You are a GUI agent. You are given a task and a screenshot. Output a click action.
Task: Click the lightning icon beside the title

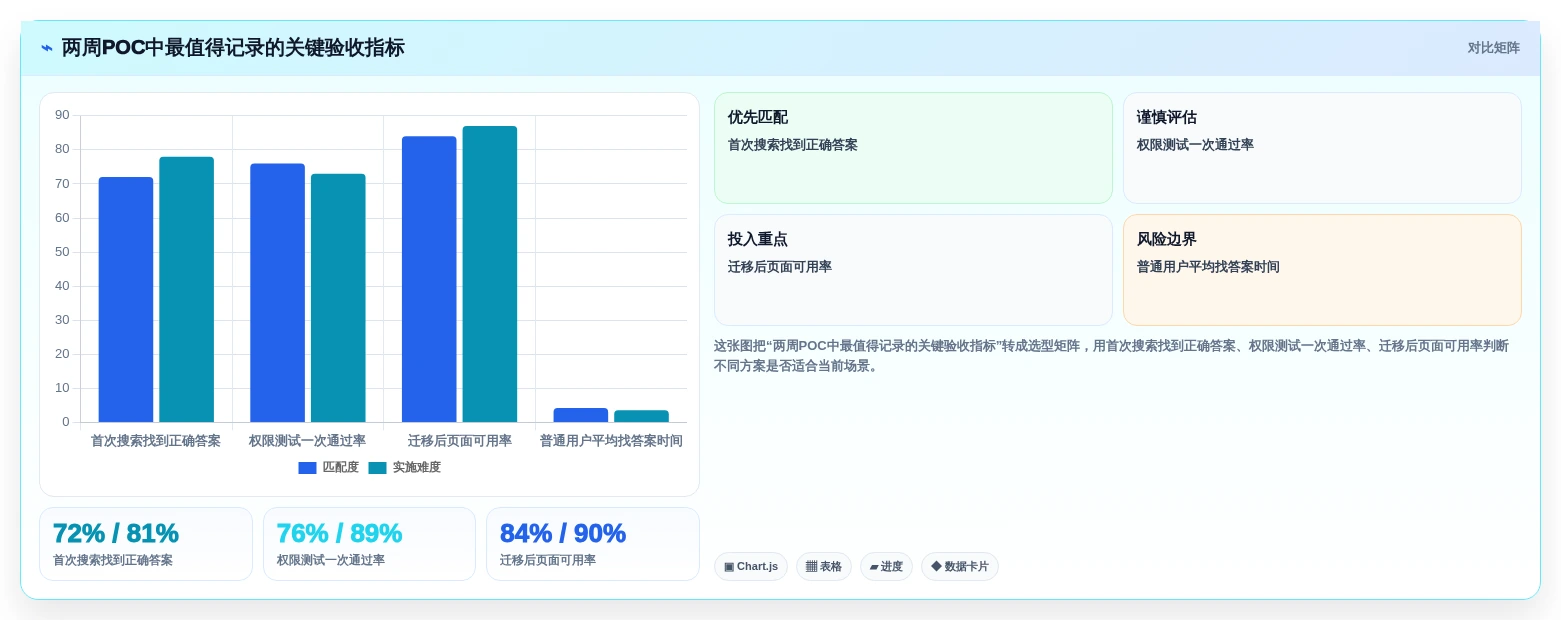coord(47,48)
